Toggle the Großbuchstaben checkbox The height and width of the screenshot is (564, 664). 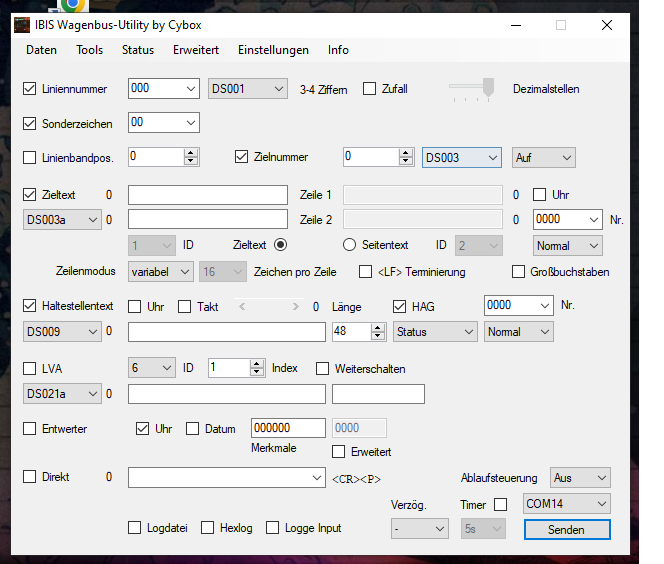tap(518, 272)
